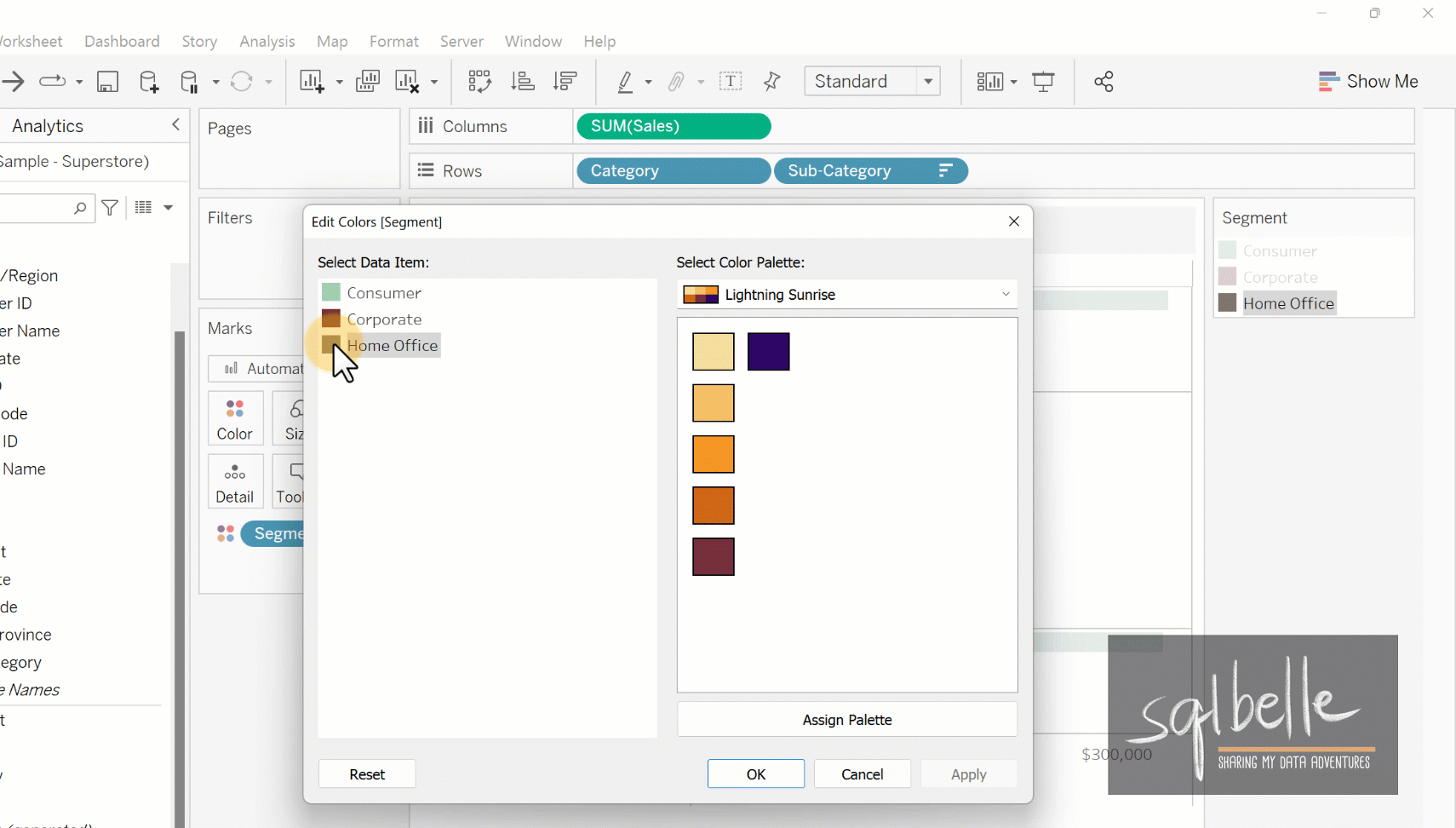This screenshot has width=1456, height=828.
Task: Open the Window menu
Action: tap(533, 41)
